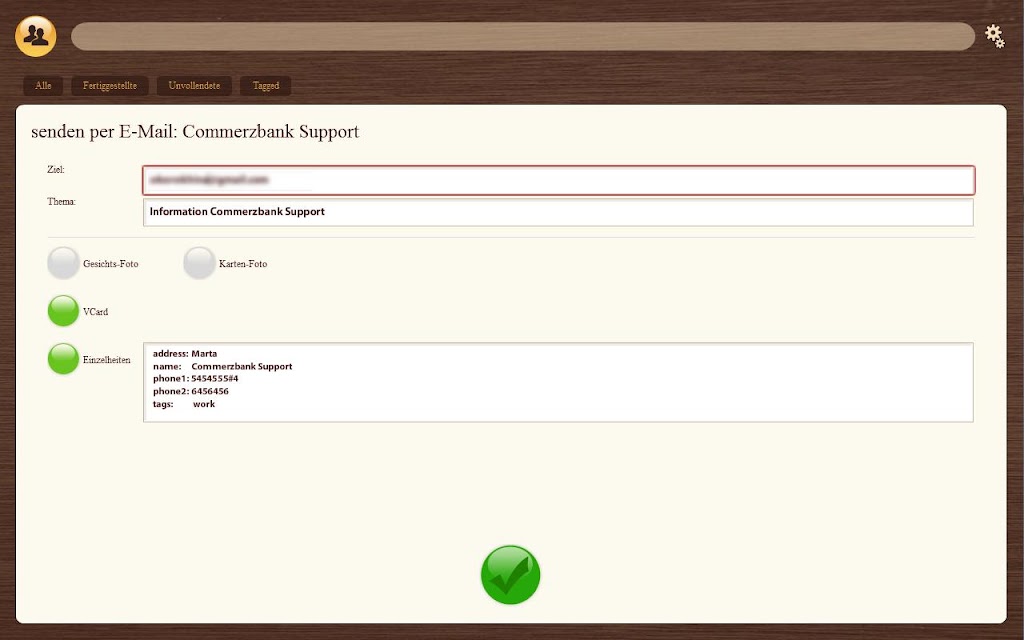Viewport: 1024px width, 640px height.
Task: Disable the VCard toggle
Action: [x=63, y=311]
